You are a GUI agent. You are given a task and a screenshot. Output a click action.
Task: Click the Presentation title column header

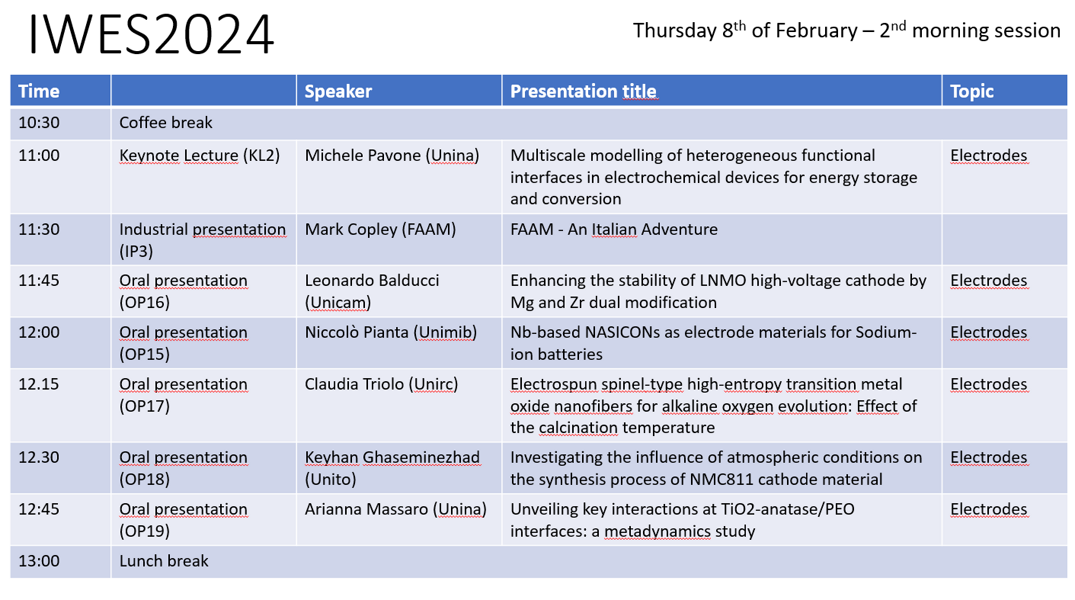pyautogui.click(x=583, y=91)
